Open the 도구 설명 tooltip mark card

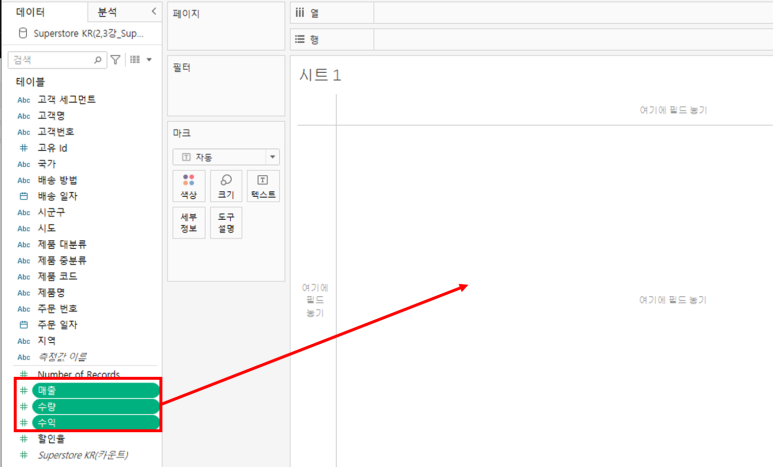tap(226, 223)
